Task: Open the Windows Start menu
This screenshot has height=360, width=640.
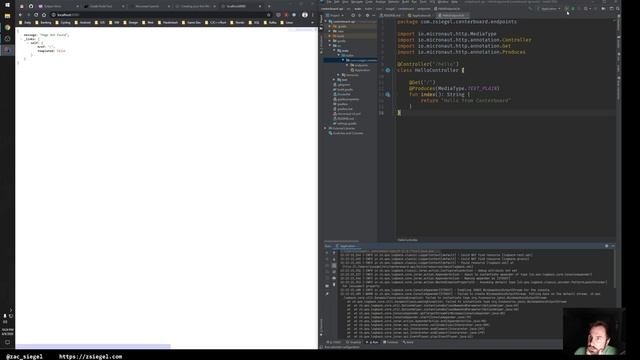Action: tap(7, 5)
